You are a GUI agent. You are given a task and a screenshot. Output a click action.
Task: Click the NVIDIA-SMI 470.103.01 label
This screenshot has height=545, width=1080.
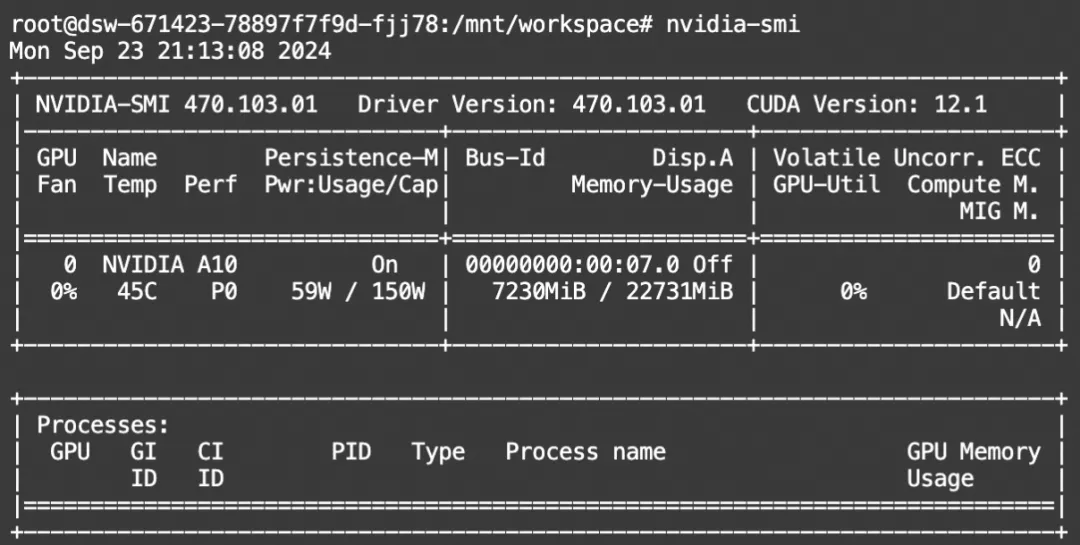[176, 104]
